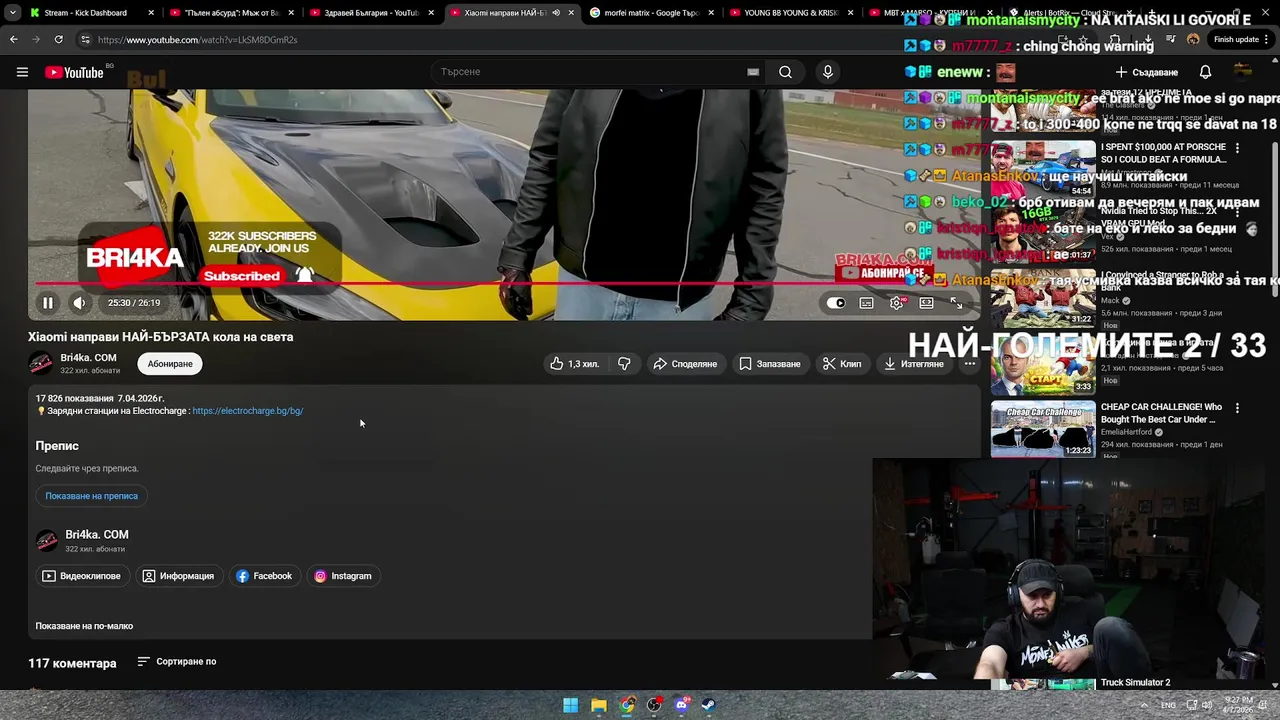Open options for the CHEAP CAR CHALLENGE suggestion
This screenshot has width=1280, height=720.
pyautogui.click(x=1237, y=408)
